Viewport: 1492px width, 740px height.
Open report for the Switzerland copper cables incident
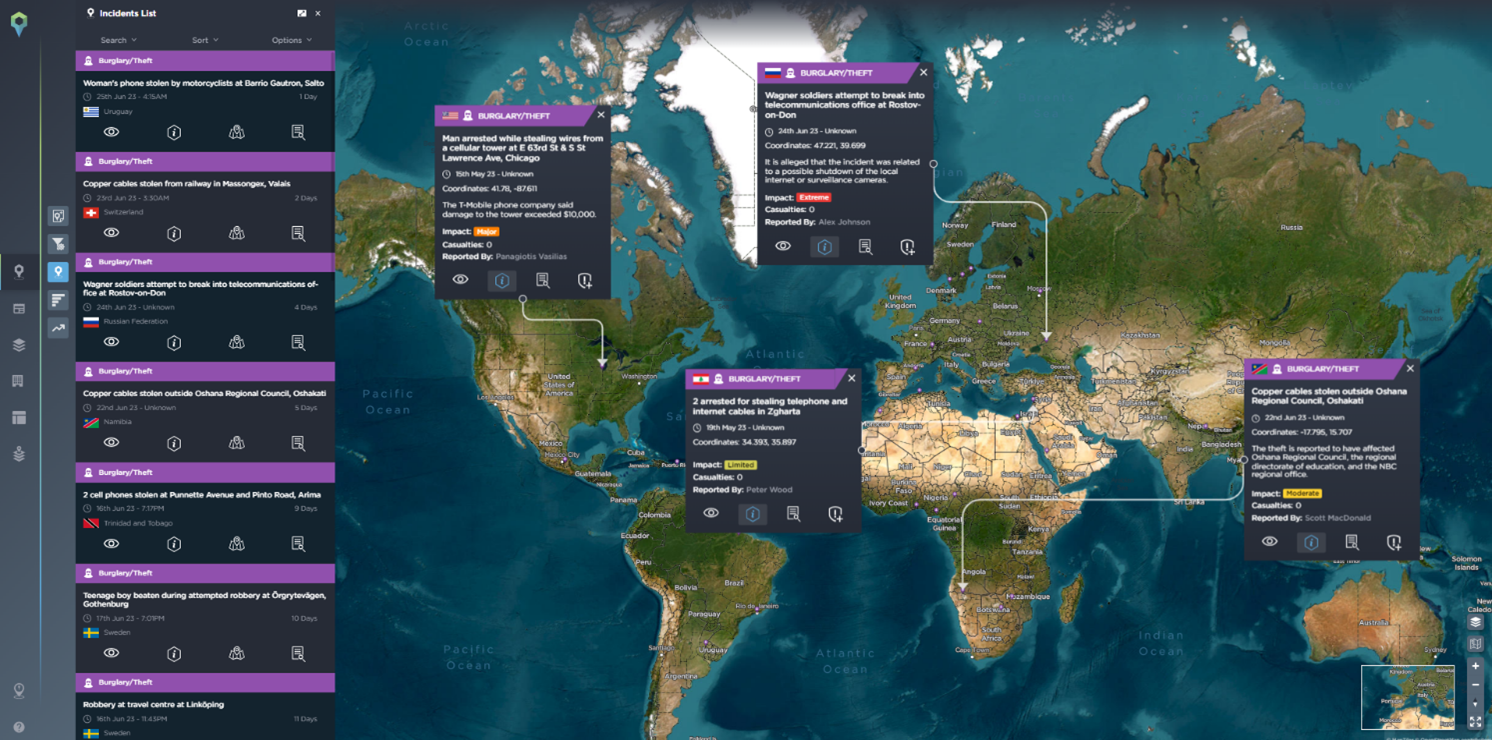coord(298,233)
